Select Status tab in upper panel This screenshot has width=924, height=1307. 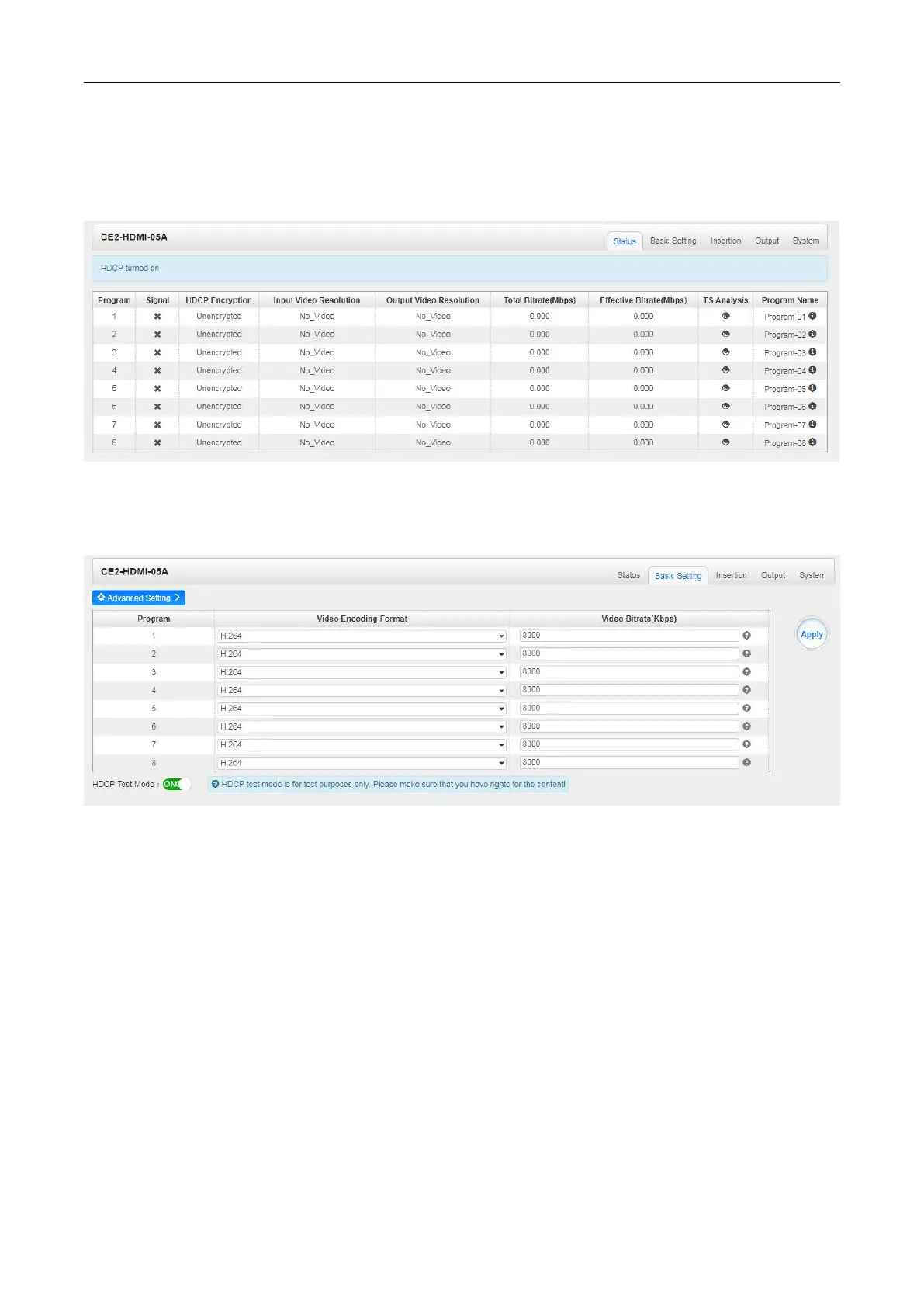pyautogui.click(x=625, y=241)
